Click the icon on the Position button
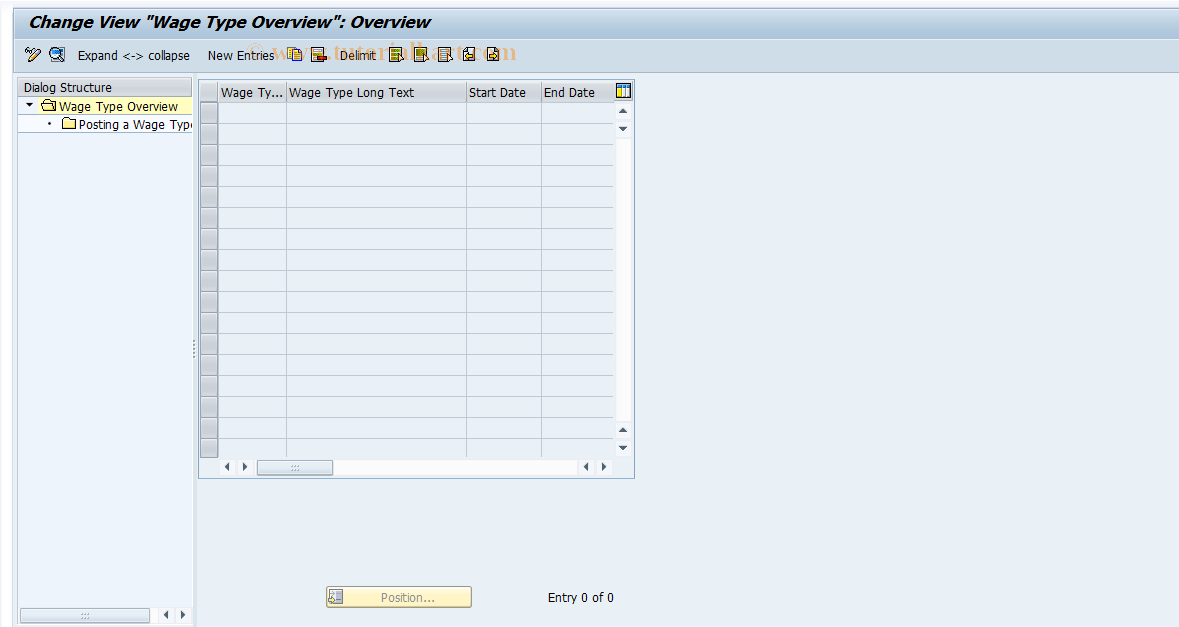 (x=336, y=597)
